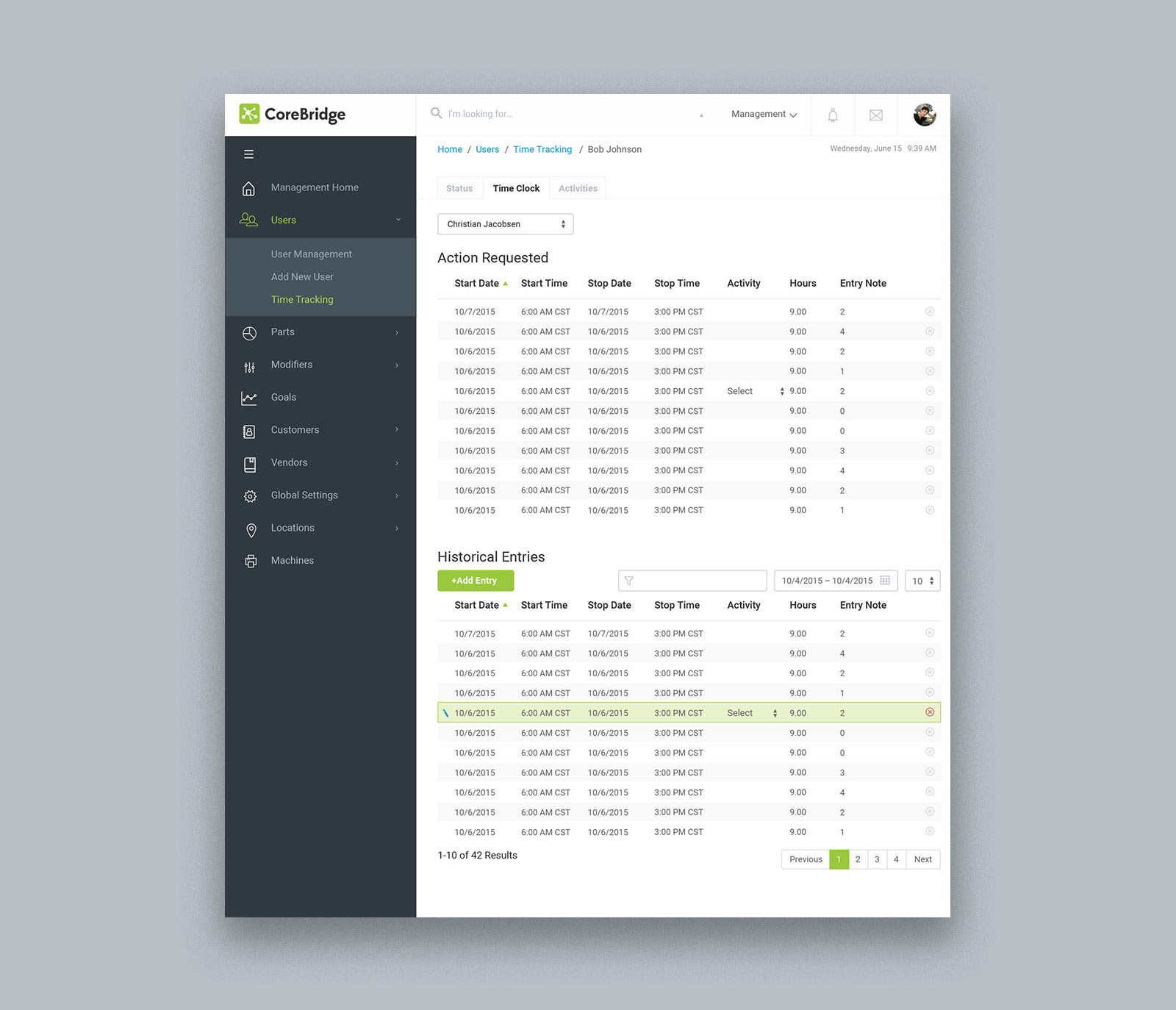Go to the Next page
Screen dimensions: 1176x1010
pos(923,859)
